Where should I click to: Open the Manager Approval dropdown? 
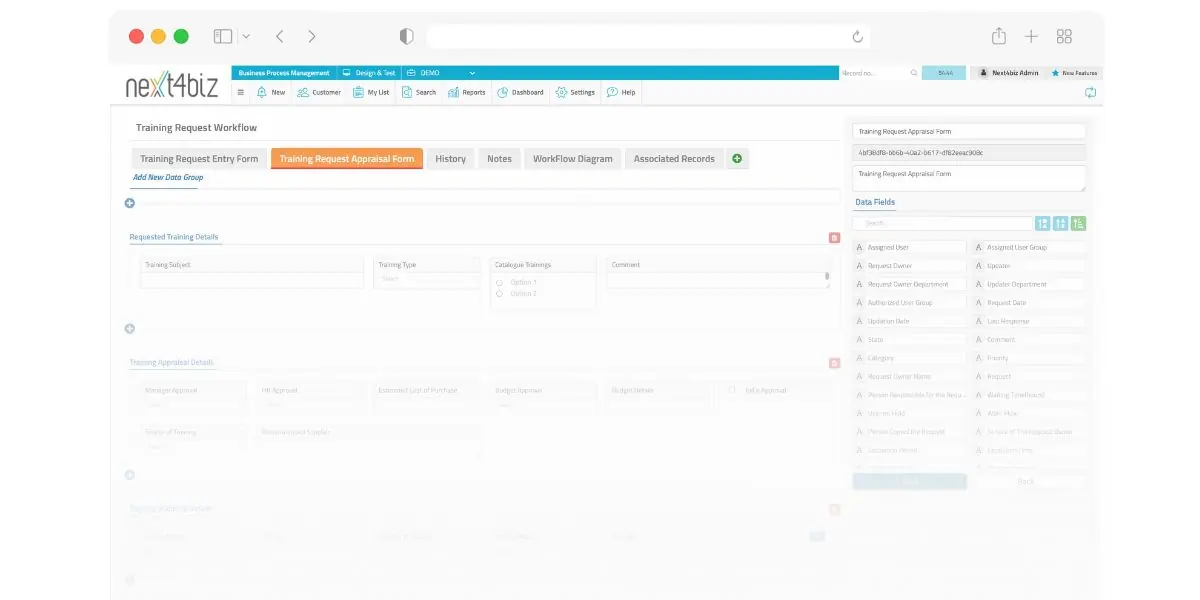pos(192,405)
